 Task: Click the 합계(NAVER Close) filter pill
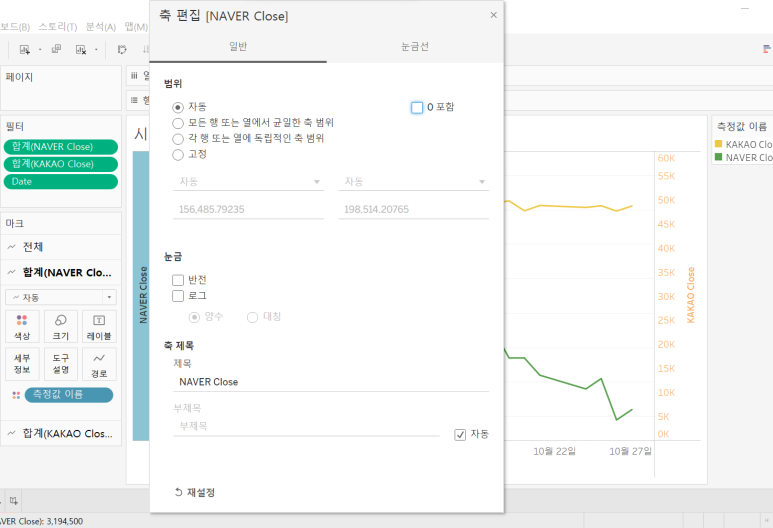[x=61, y=146]
